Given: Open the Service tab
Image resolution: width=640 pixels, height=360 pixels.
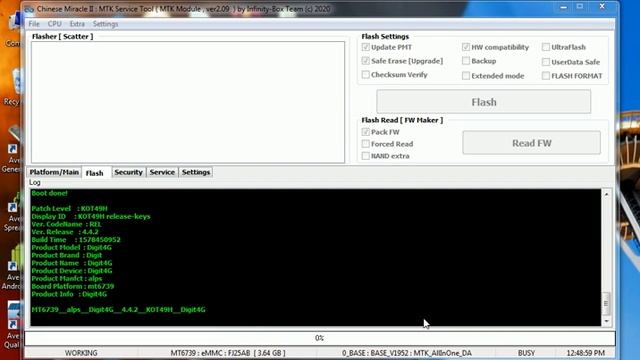Looking at the screenshot, I should pyautogui.click(x=162, y=172).
